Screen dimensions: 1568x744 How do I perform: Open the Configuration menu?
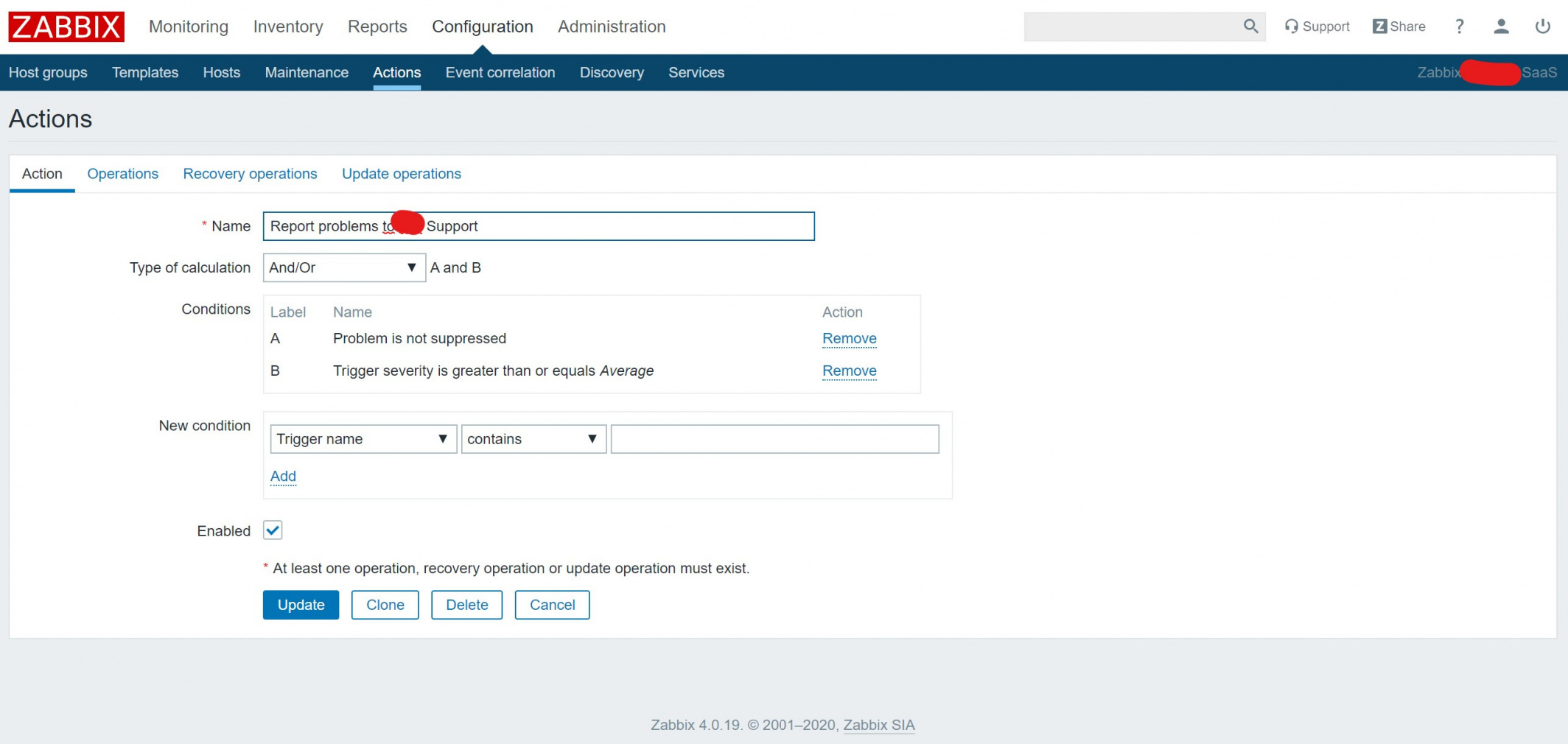pos(483,27)
